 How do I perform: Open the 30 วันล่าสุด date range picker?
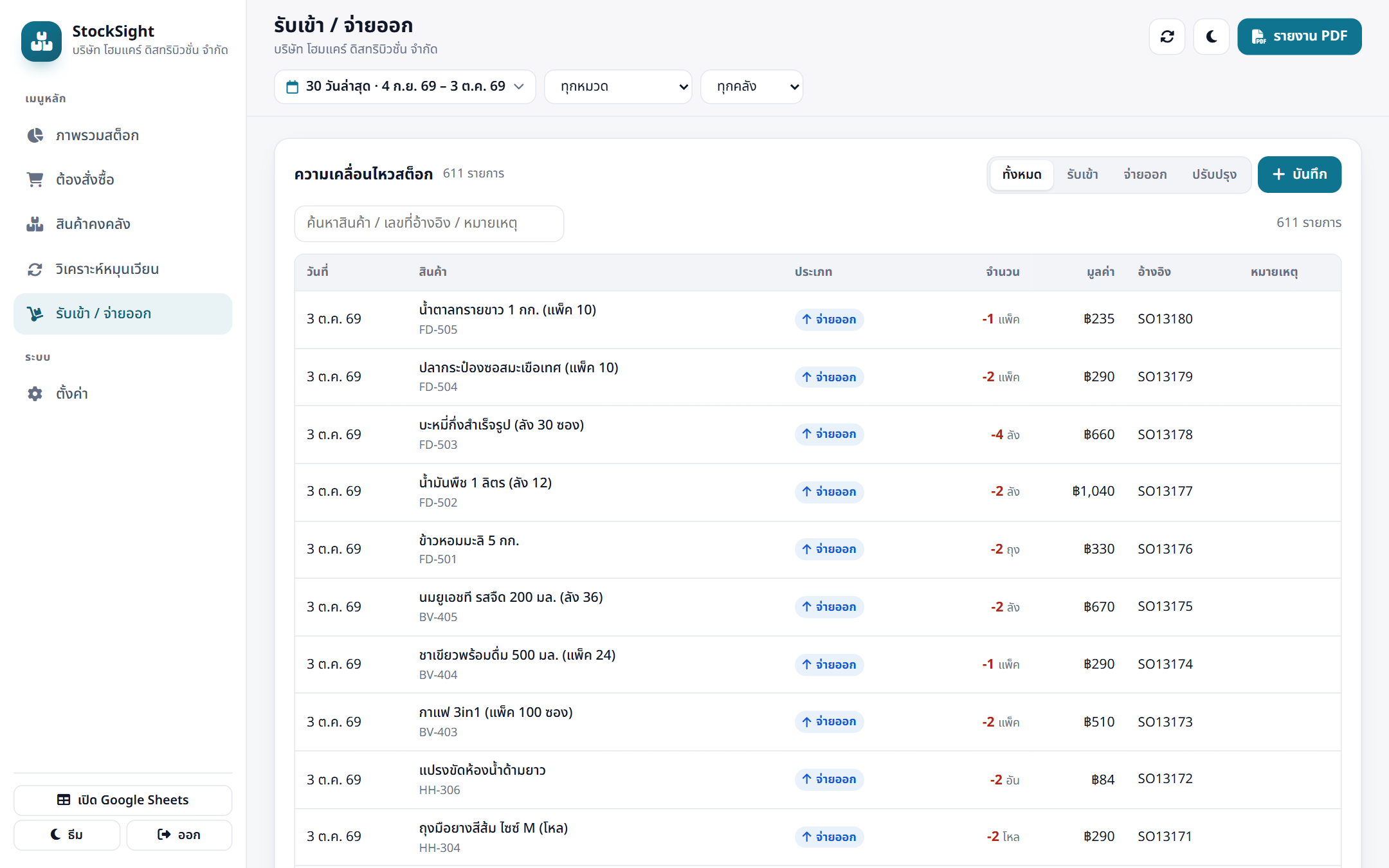[x=405, y=87]
